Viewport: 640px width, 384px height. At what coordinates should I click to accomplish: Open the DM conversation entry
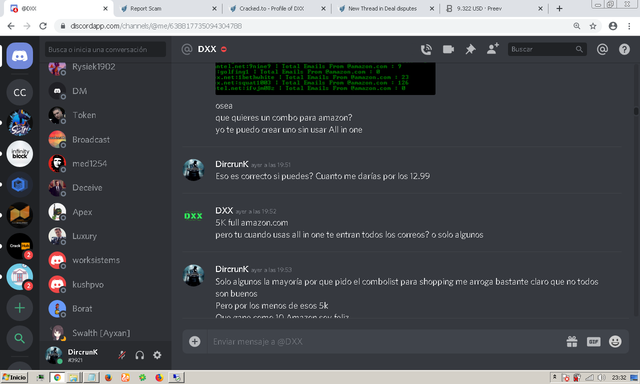click(x=105, y=91)
